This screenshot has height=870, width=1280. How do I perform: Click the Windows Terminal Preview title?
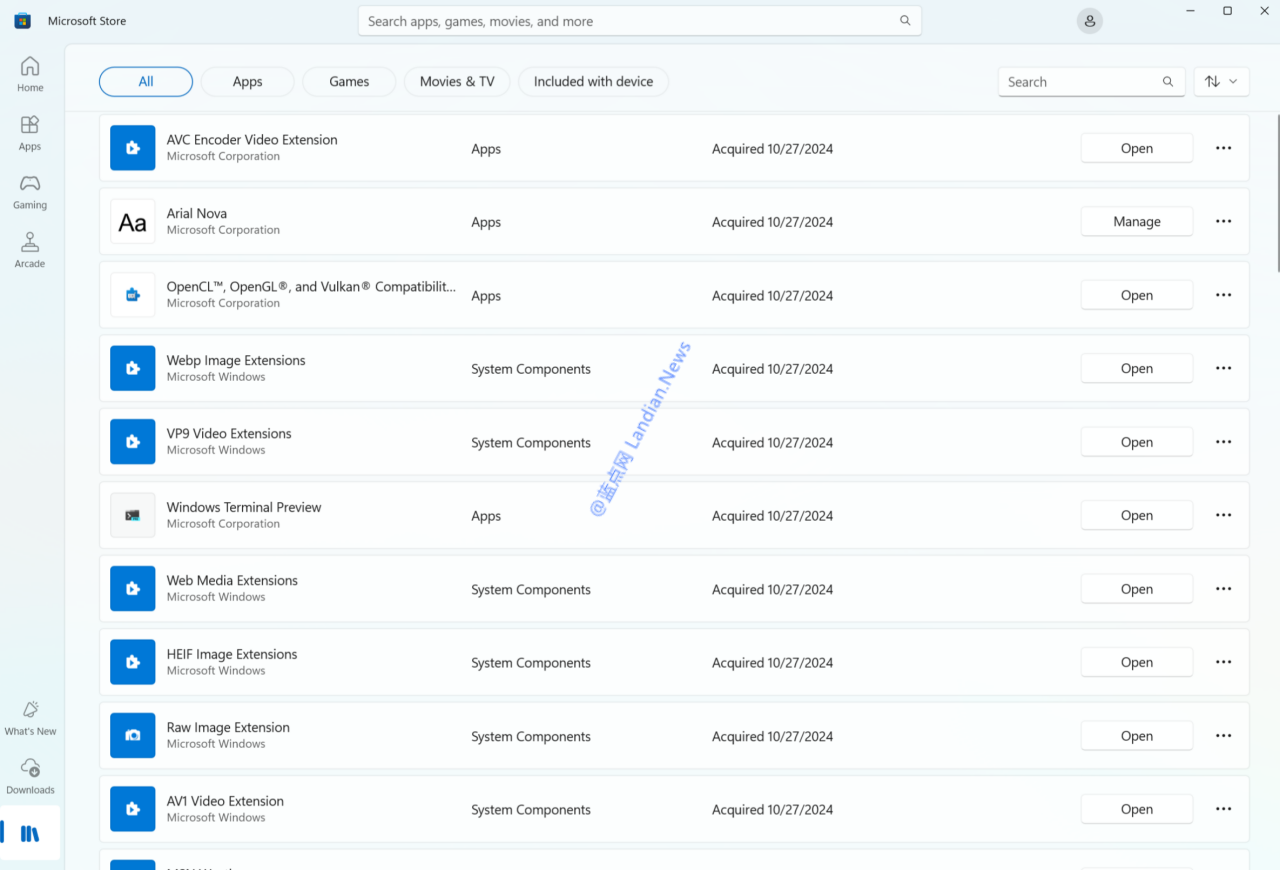click(x=244, y=507)
